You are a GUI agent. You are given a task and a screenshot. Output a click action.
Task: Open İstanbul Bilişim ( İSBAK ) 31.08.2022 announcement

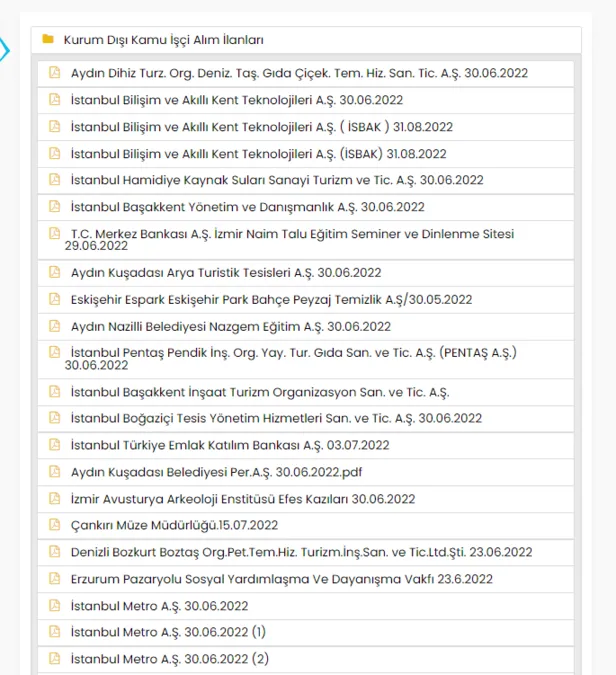[x=261, y=127]
